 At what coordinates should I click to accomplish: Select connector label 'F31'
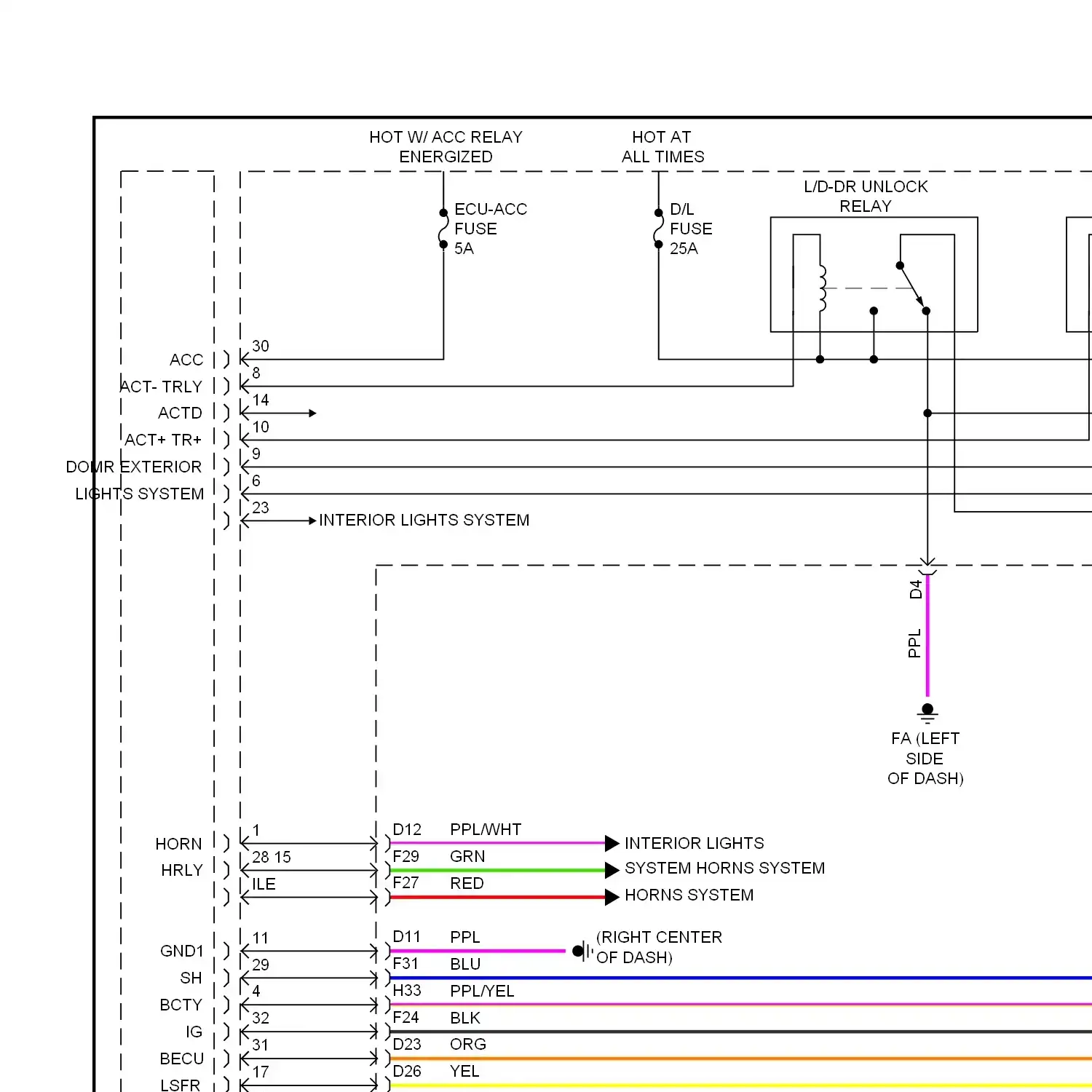point(405,964)
